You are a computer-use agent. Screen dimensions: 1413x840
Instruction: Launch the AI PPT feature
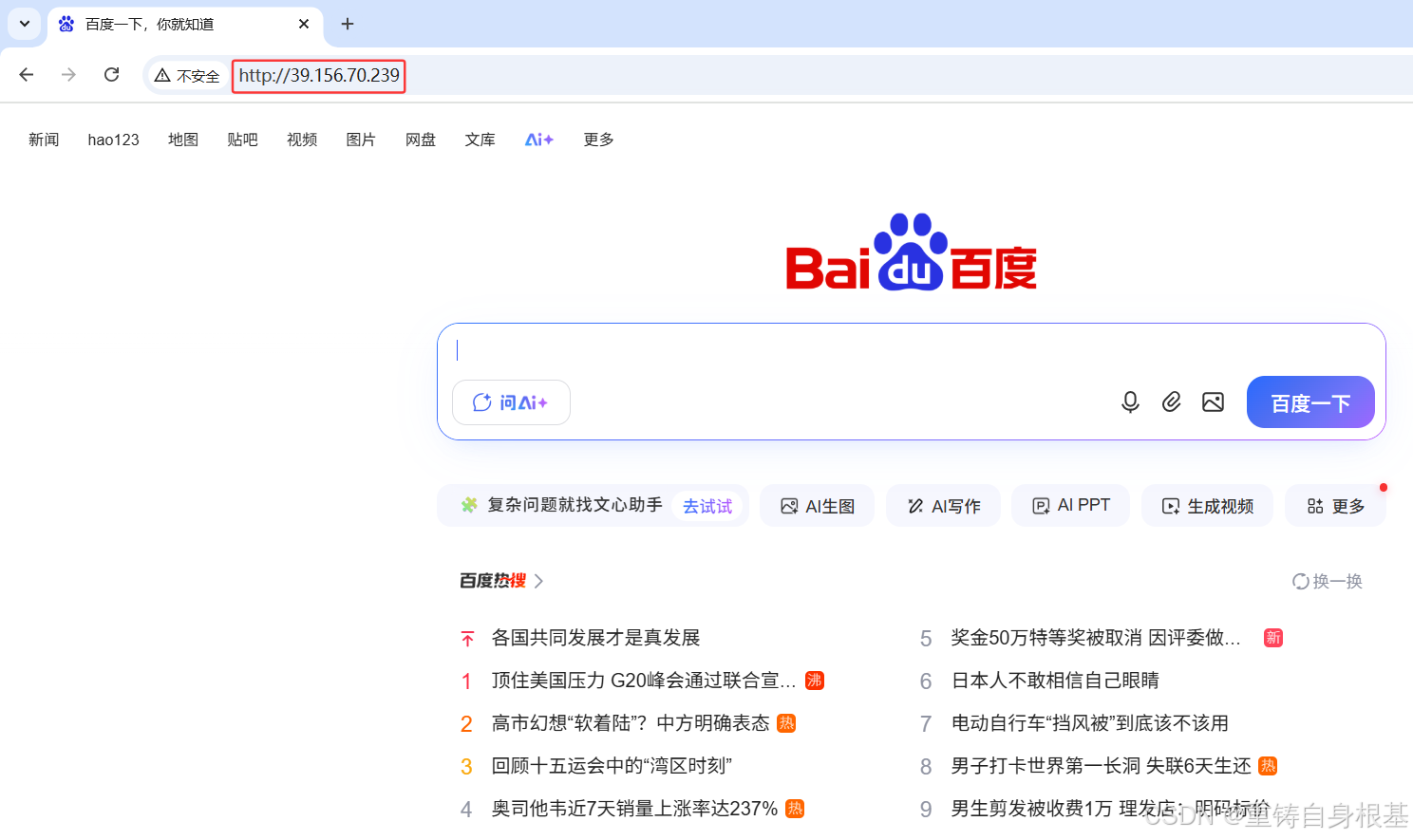[1070, 504]
